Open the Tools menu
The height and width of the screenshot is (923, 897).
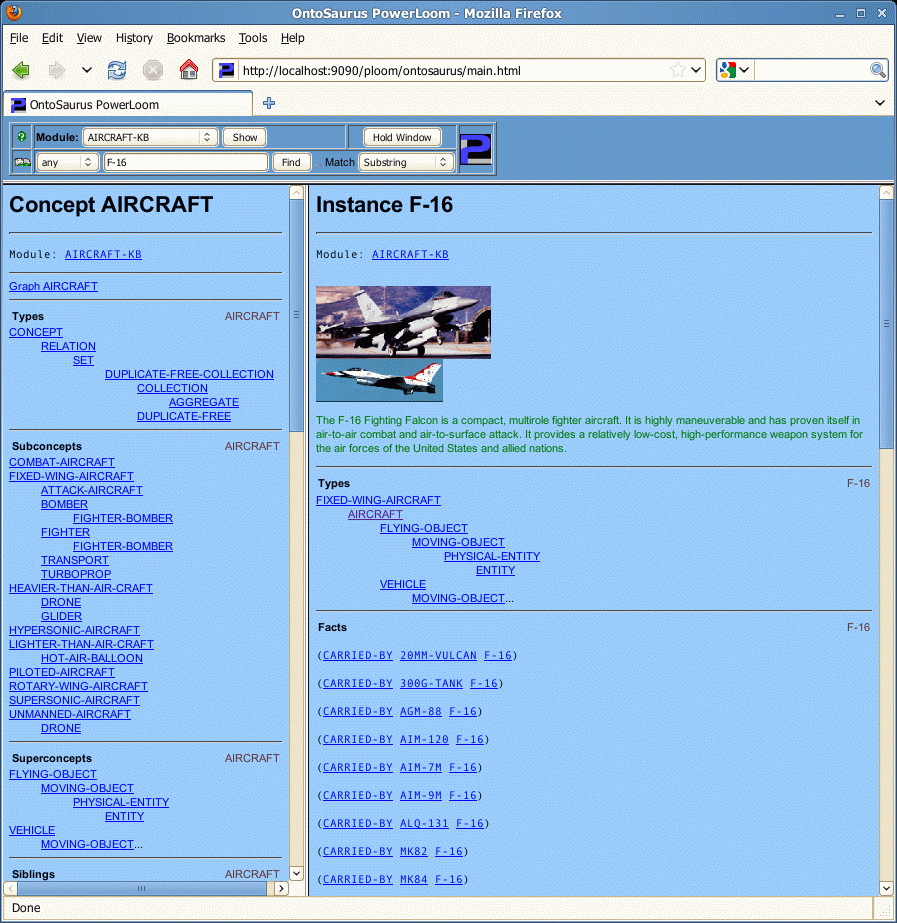tap(253, 38)
